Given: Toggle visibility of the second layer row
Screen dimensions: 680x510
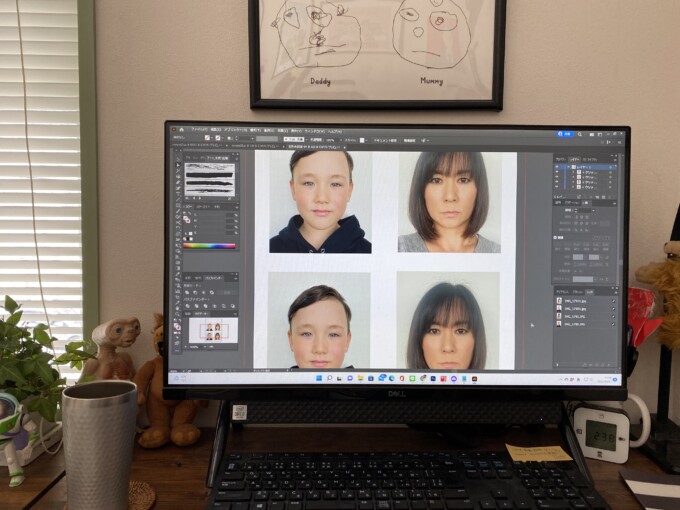Looking at the screenshot, I should point(557,174).
